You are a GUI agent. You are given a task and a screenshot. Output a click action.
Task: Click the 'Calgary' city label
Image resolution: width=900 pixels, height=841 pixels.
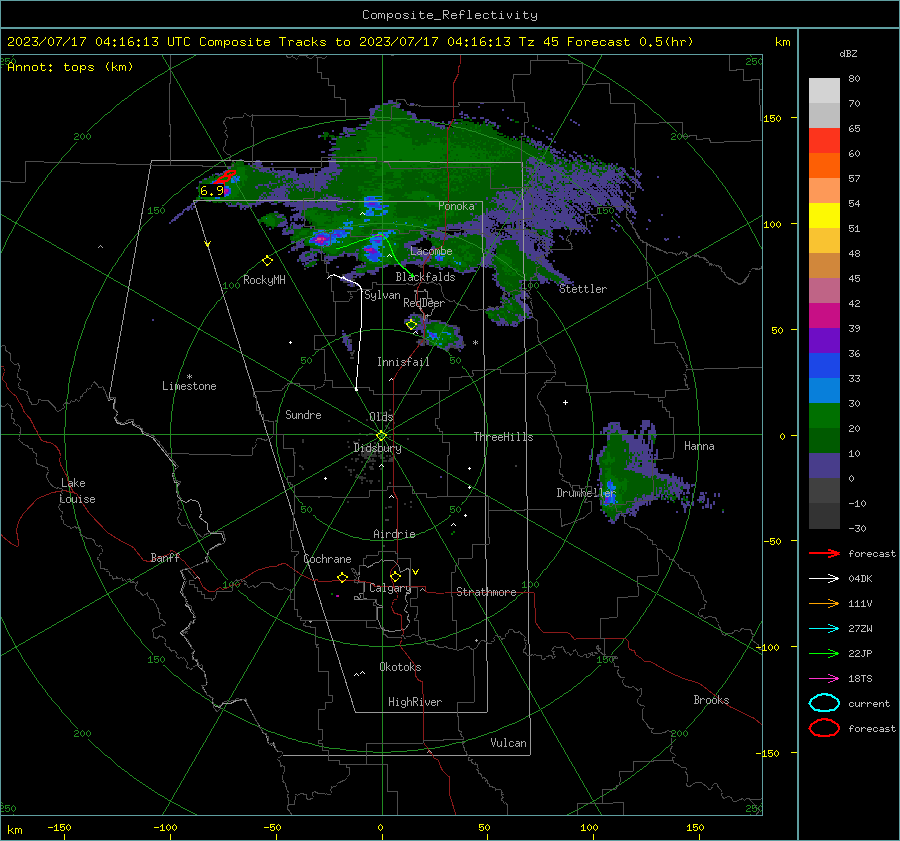pyautogui.click(x=390, y=588)
